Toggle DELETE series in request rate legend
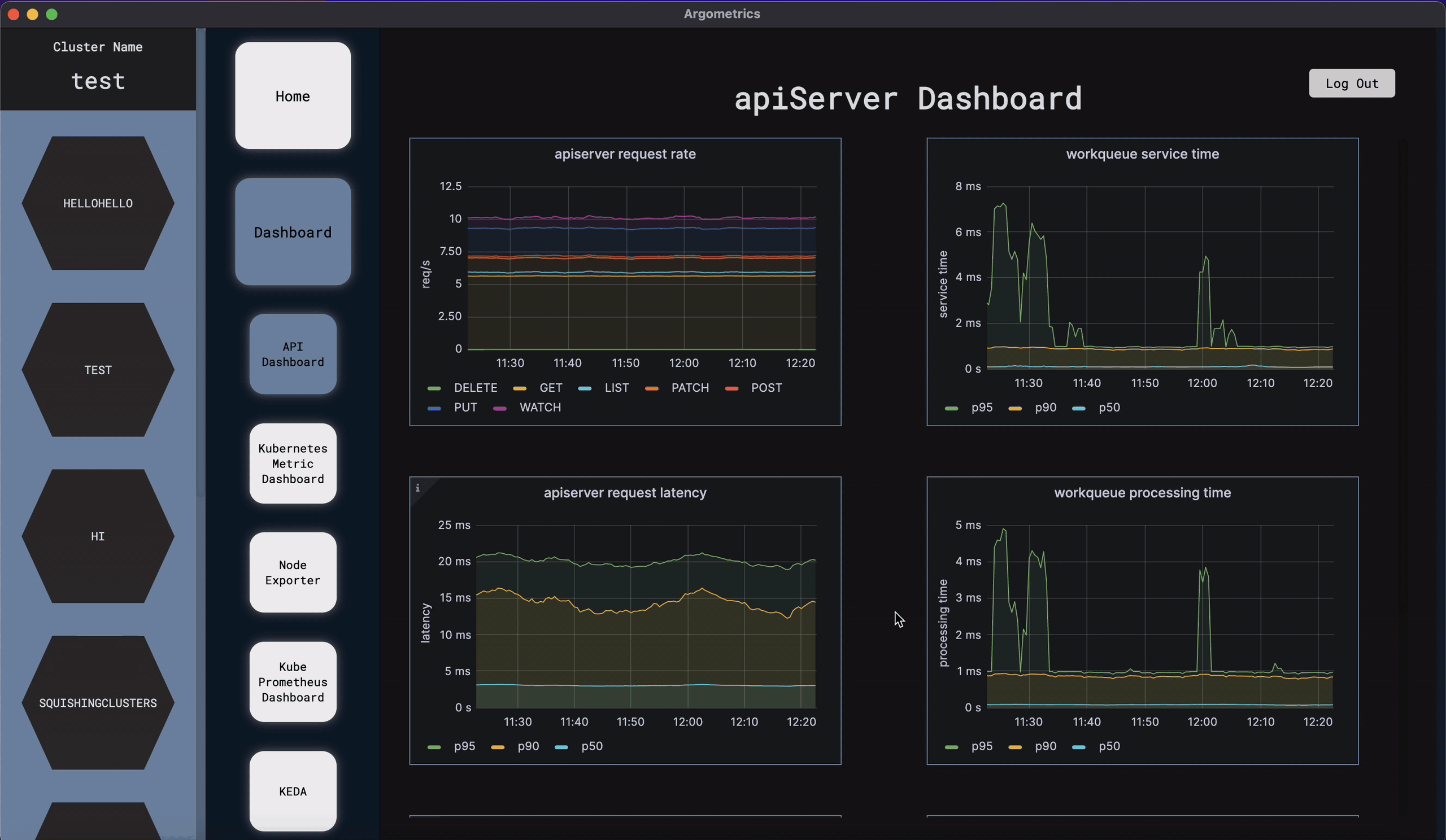This screenshot has width=1446, height=840. [475, 388]
